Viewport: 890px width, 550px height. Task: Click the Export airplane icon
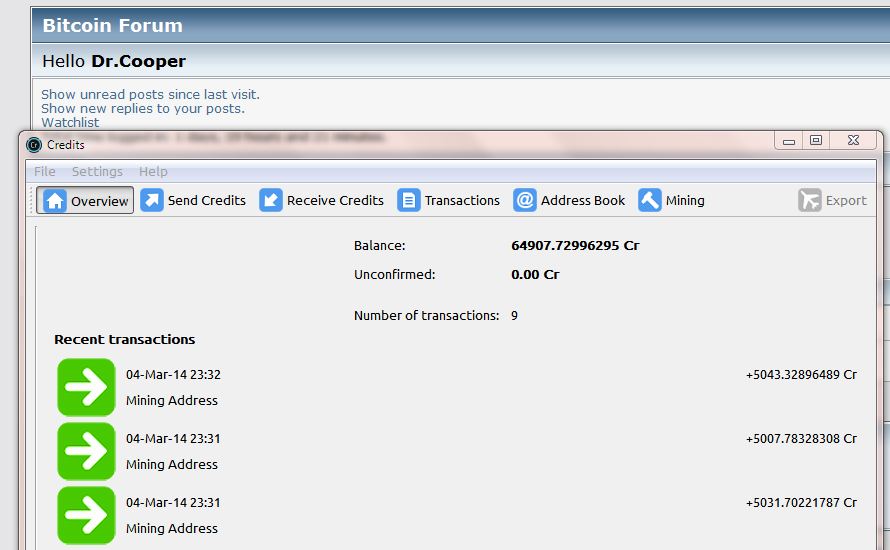click(809, 200)
